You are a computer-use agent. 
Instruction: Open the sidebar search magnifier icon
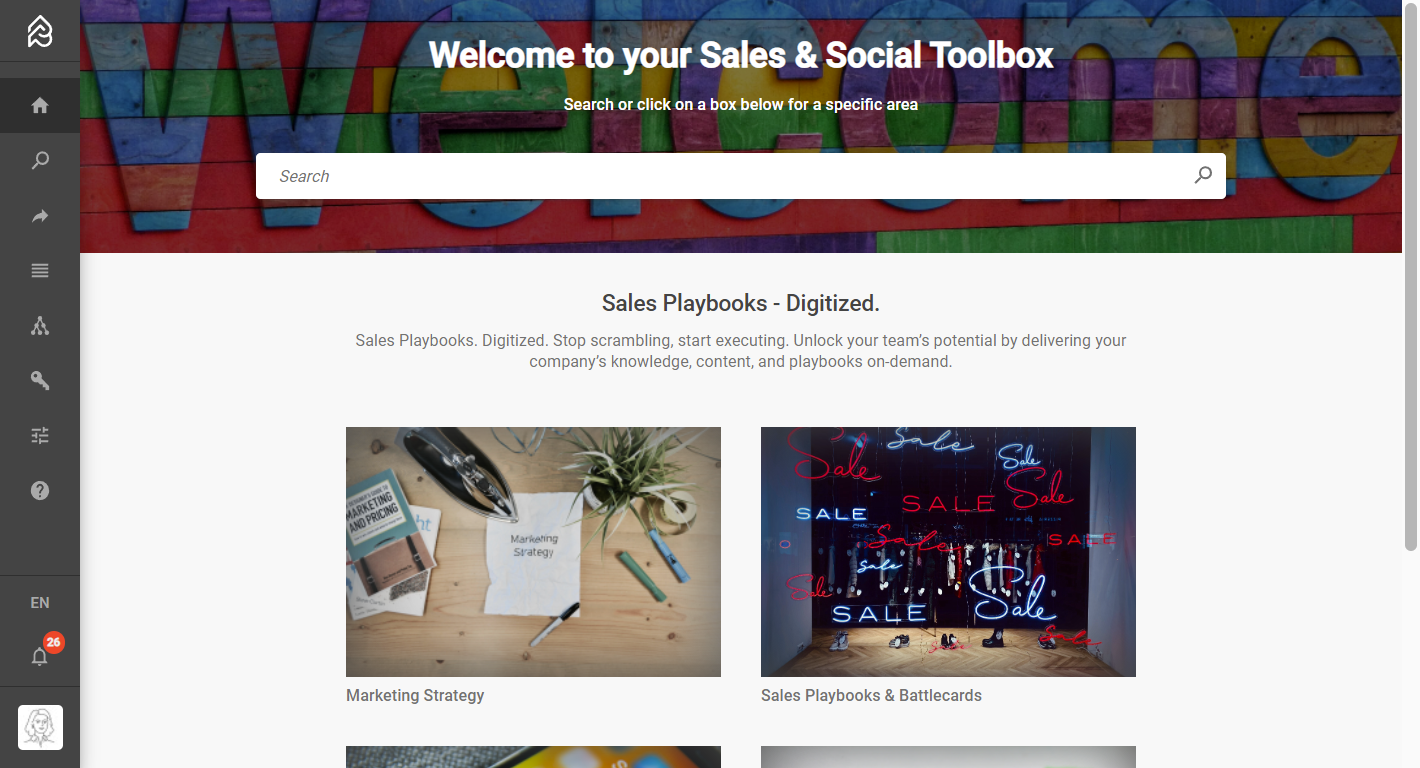pos(40,160)
